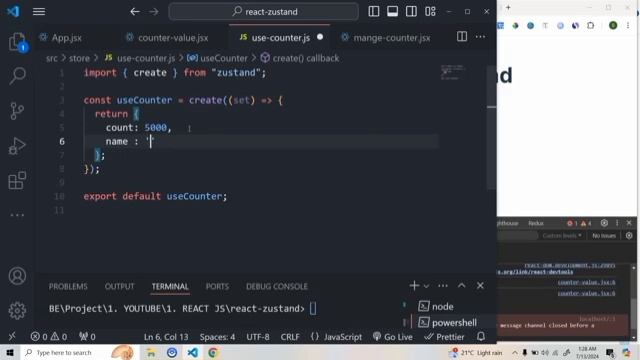Screen dimensions: 640x360
Task: Open the Windows Start menu
Action: [9, 352]
